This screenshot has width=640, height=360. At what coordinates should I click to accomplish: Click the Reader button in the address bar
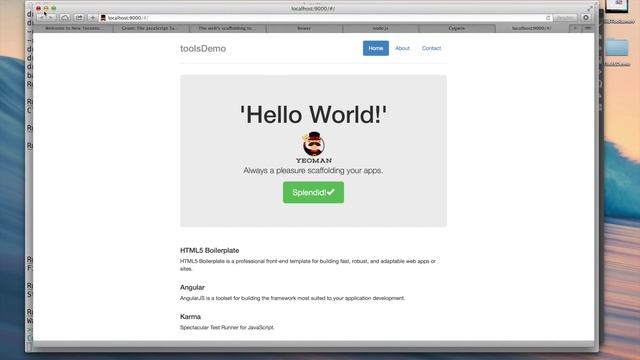coord(565,18)
